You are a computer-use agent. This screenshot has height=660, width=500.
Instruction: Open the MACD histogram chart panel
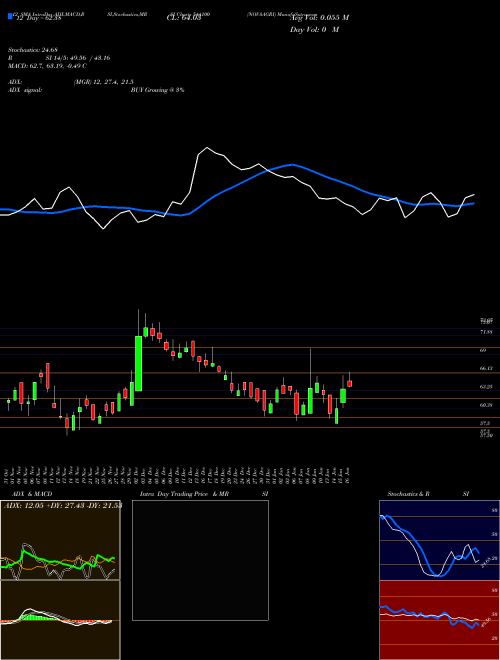click(60, 620)
